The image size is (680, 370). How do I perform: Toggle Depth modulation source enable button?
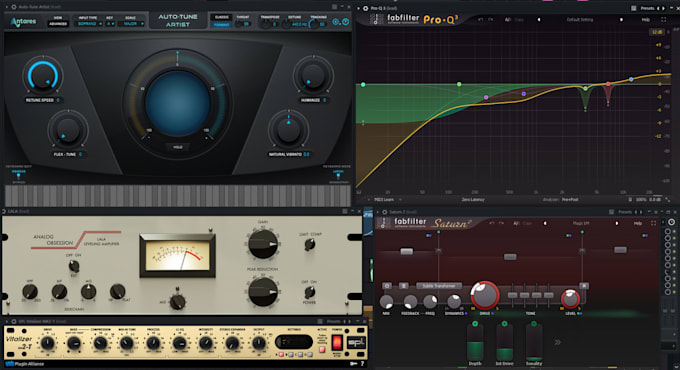pos(475,324)
